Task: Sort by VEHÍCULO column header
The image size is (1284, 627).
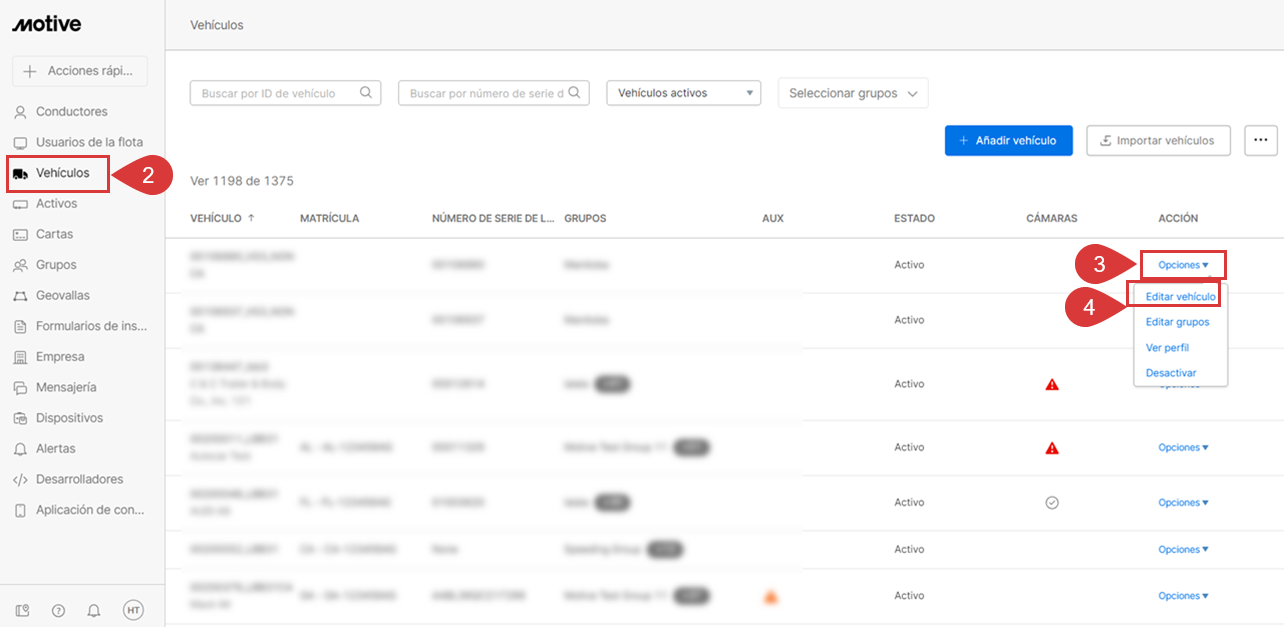Action: (x=222, y=218)
